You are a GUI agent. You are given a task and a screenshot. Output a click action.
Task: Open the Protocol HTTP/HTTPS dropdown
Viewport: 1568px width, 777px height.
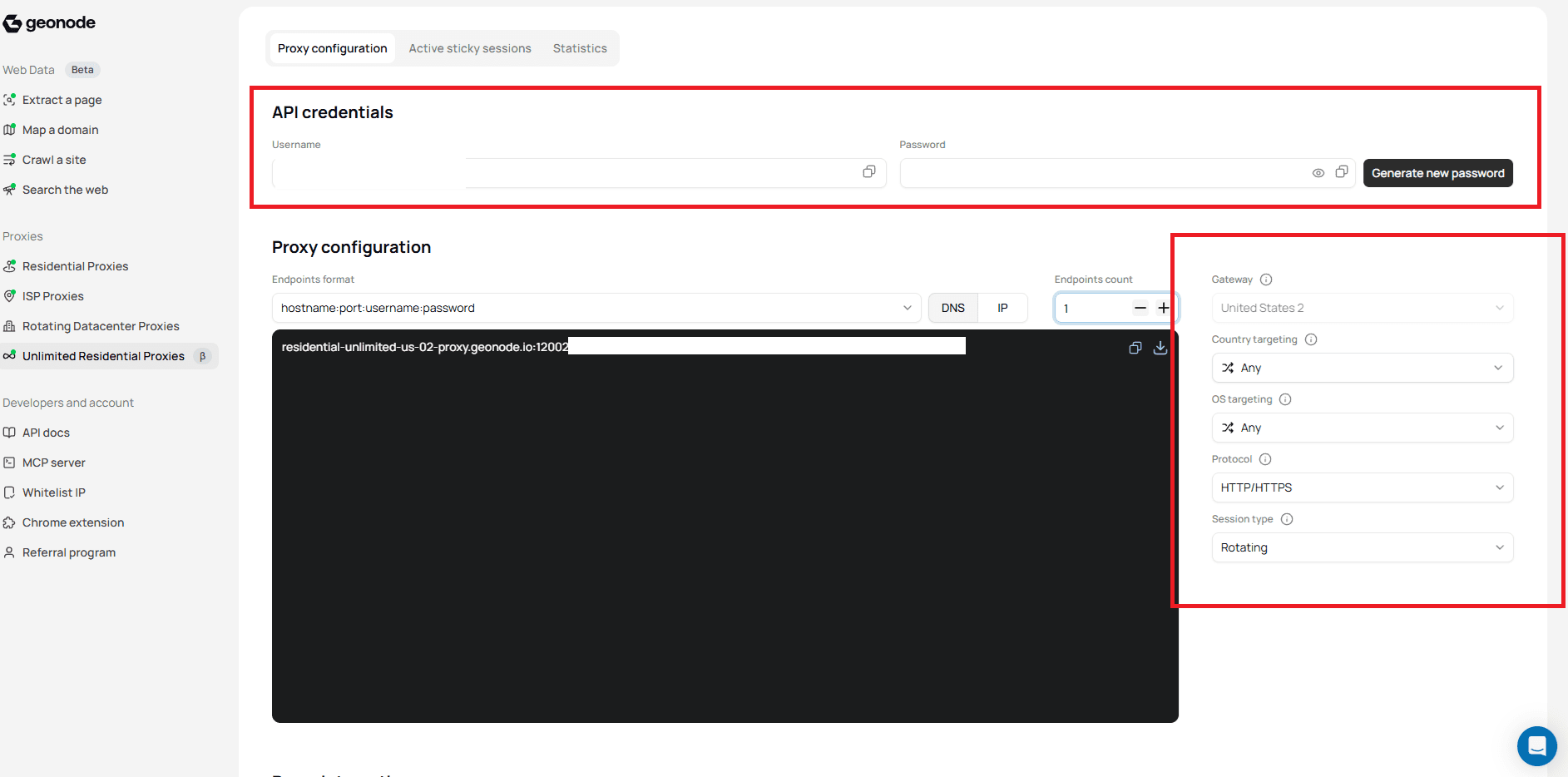tap(1363, 487)
